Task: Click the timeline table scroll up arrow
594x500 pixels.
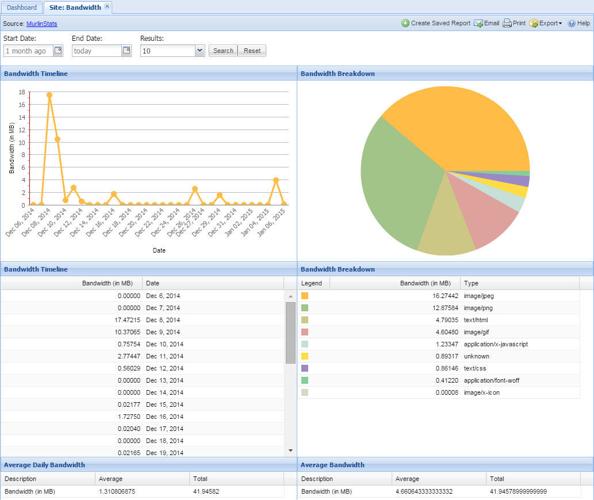Action: [x=291, y=296]
